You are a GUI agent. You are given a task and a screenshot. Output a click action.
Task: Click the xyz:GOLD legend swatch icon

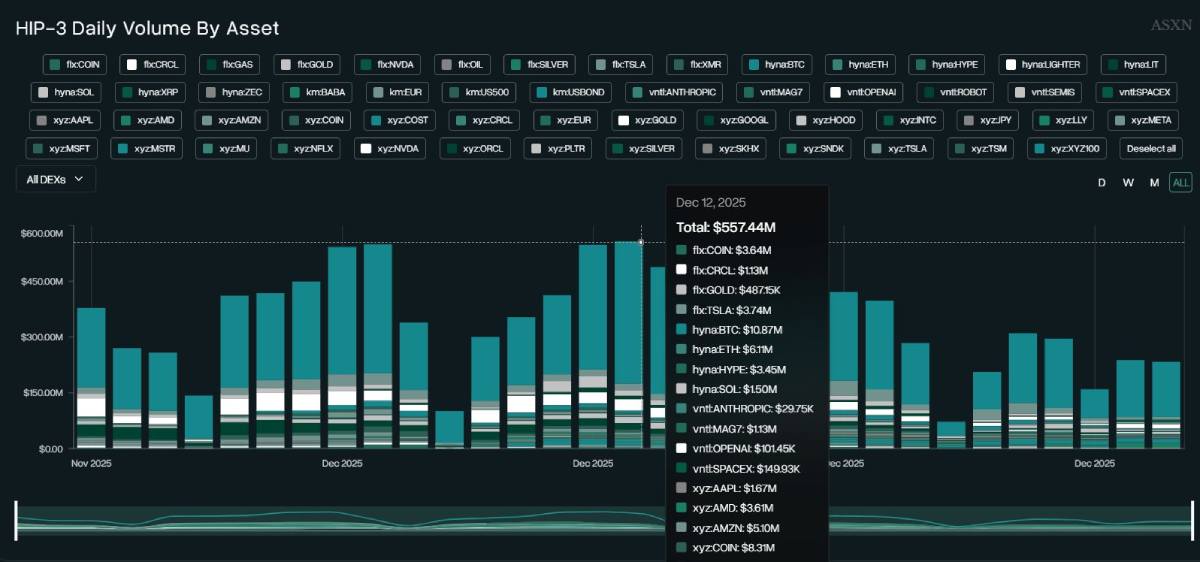624,121
